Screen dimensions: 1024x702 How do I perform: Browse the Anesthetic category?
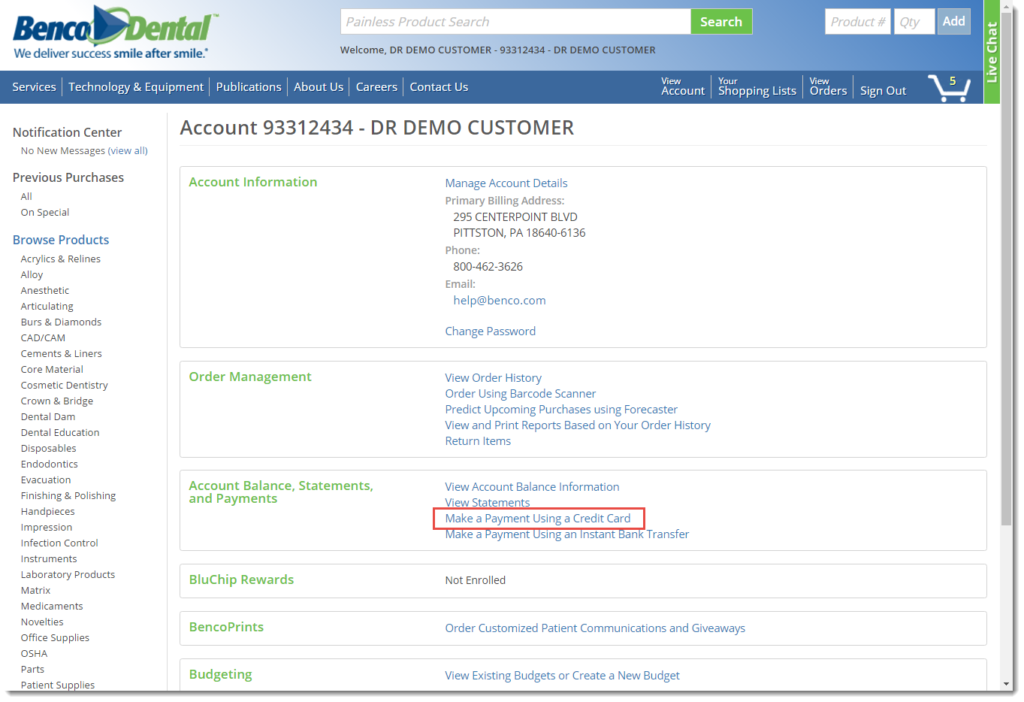[x=44, y=290]
